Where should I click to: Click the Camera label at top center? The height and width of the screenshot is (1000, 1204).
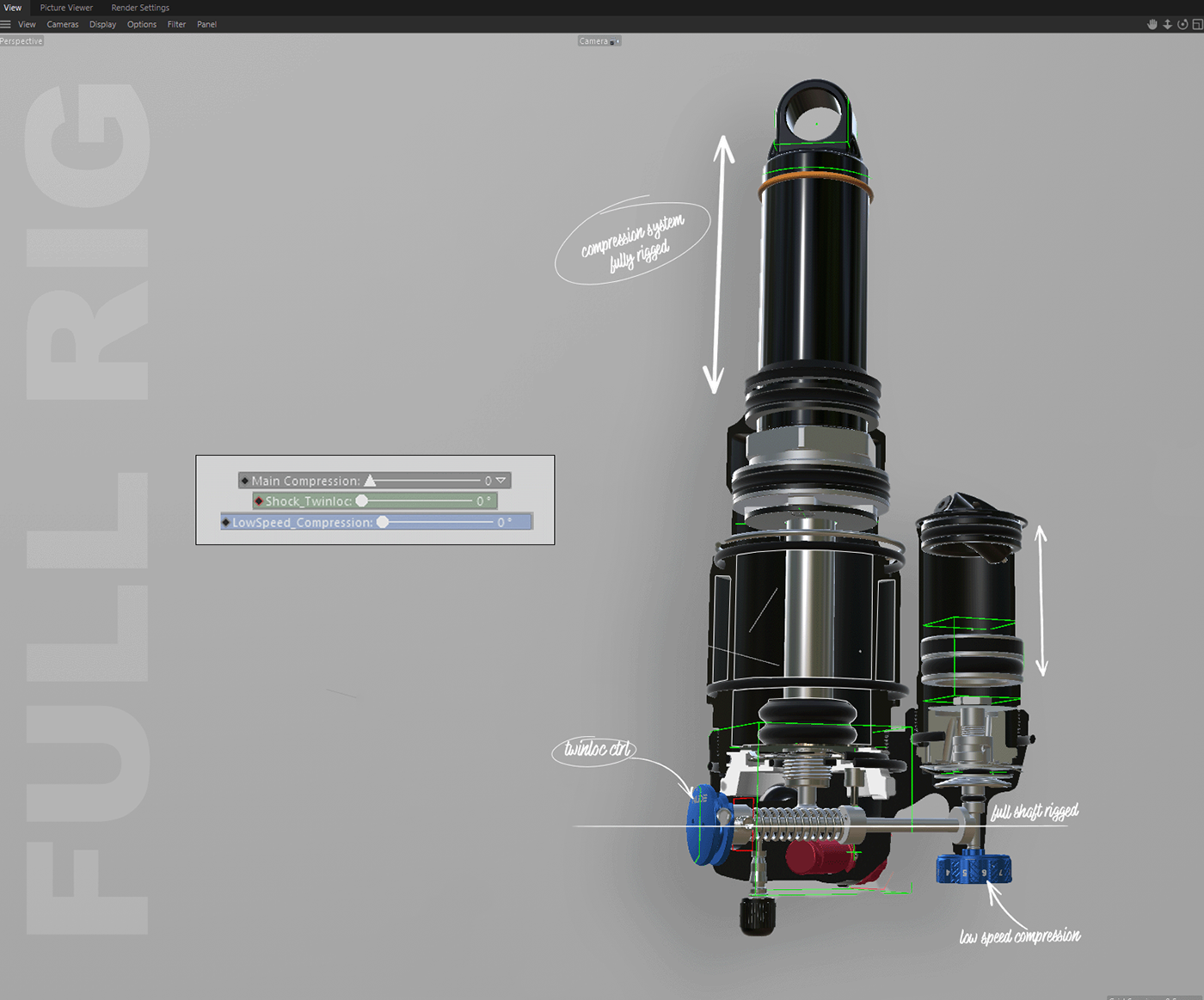[594, 40]
